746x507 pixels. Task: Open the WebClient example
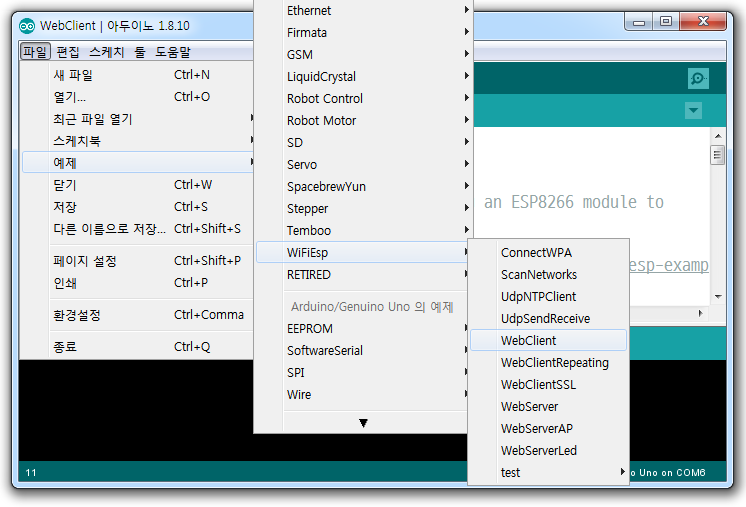(x=549, y=341)
